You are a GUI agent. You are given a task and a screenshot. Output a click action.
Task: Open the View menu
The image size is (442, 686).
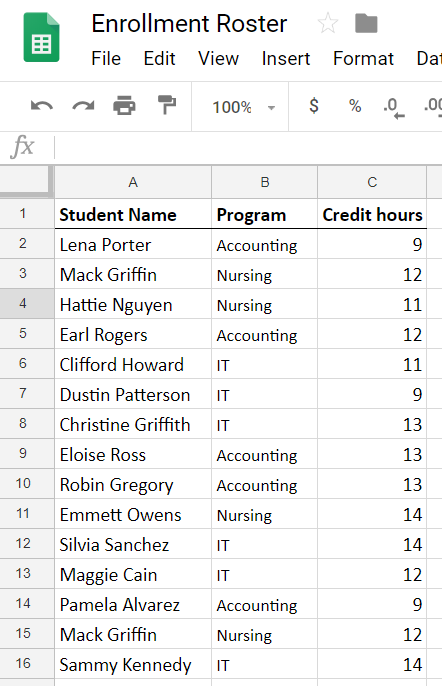[x=218, y=59]
